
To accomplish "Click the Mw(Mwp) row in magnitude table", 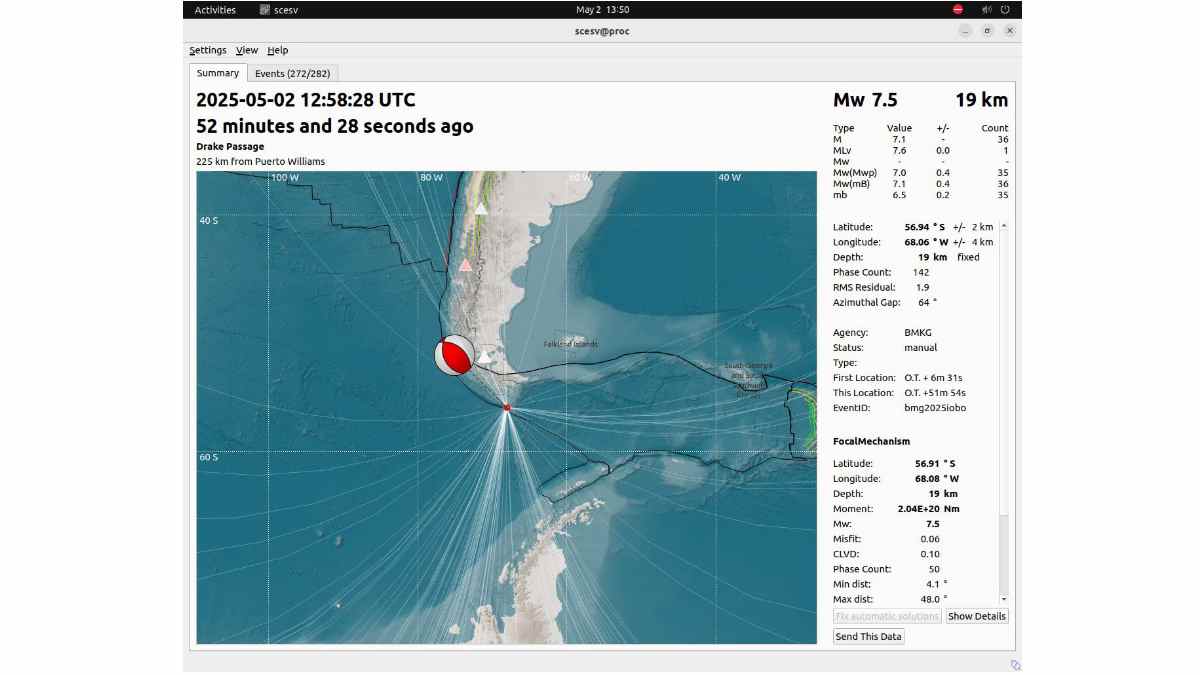I will click(x=921, y=172).
